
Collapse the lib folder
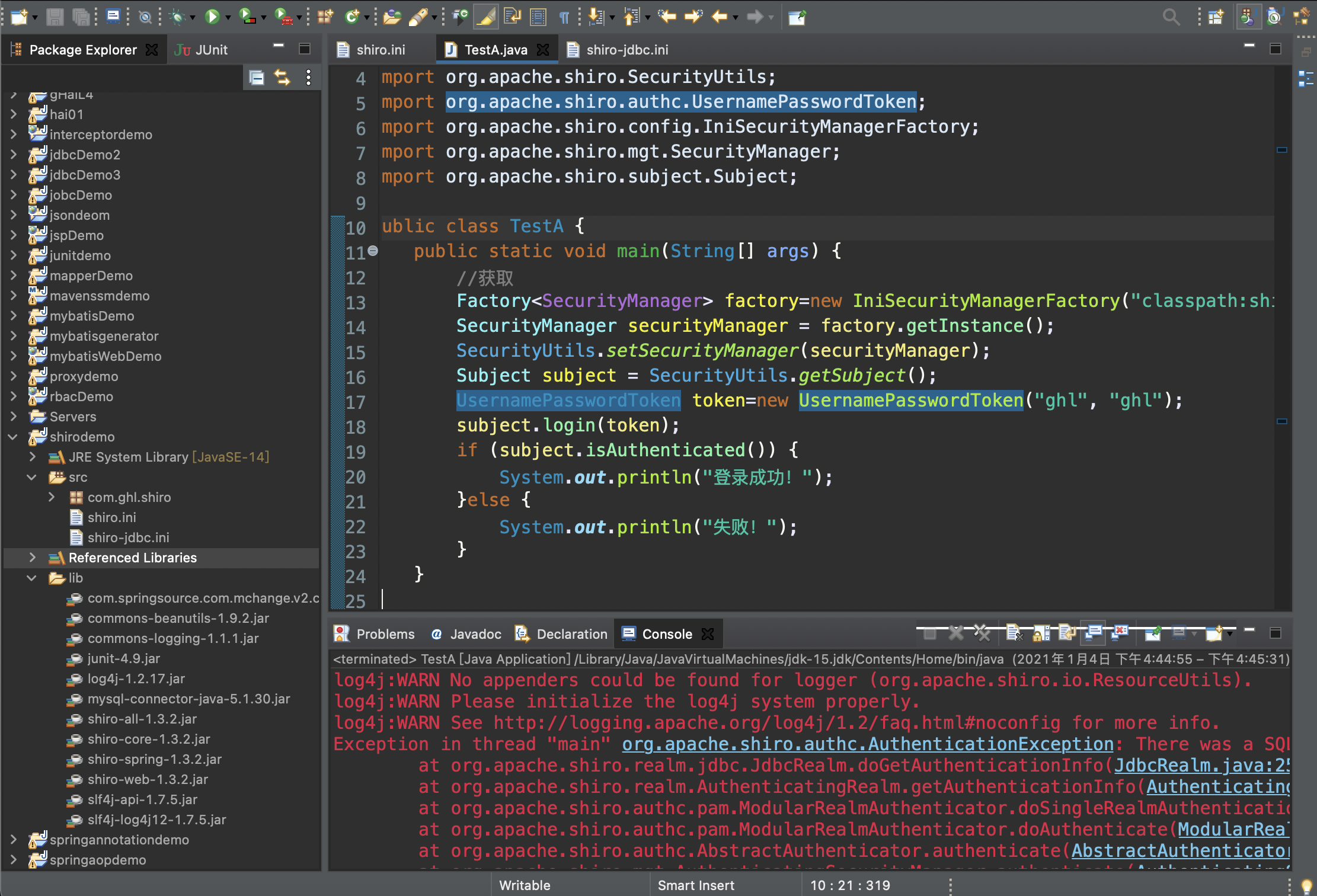33,578
